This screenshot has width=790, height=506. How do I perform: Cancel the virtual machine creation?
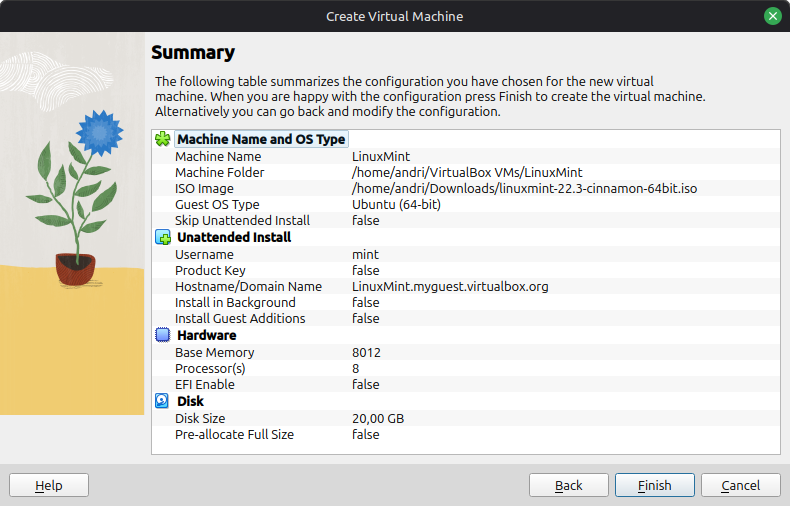tap(741, 485)
